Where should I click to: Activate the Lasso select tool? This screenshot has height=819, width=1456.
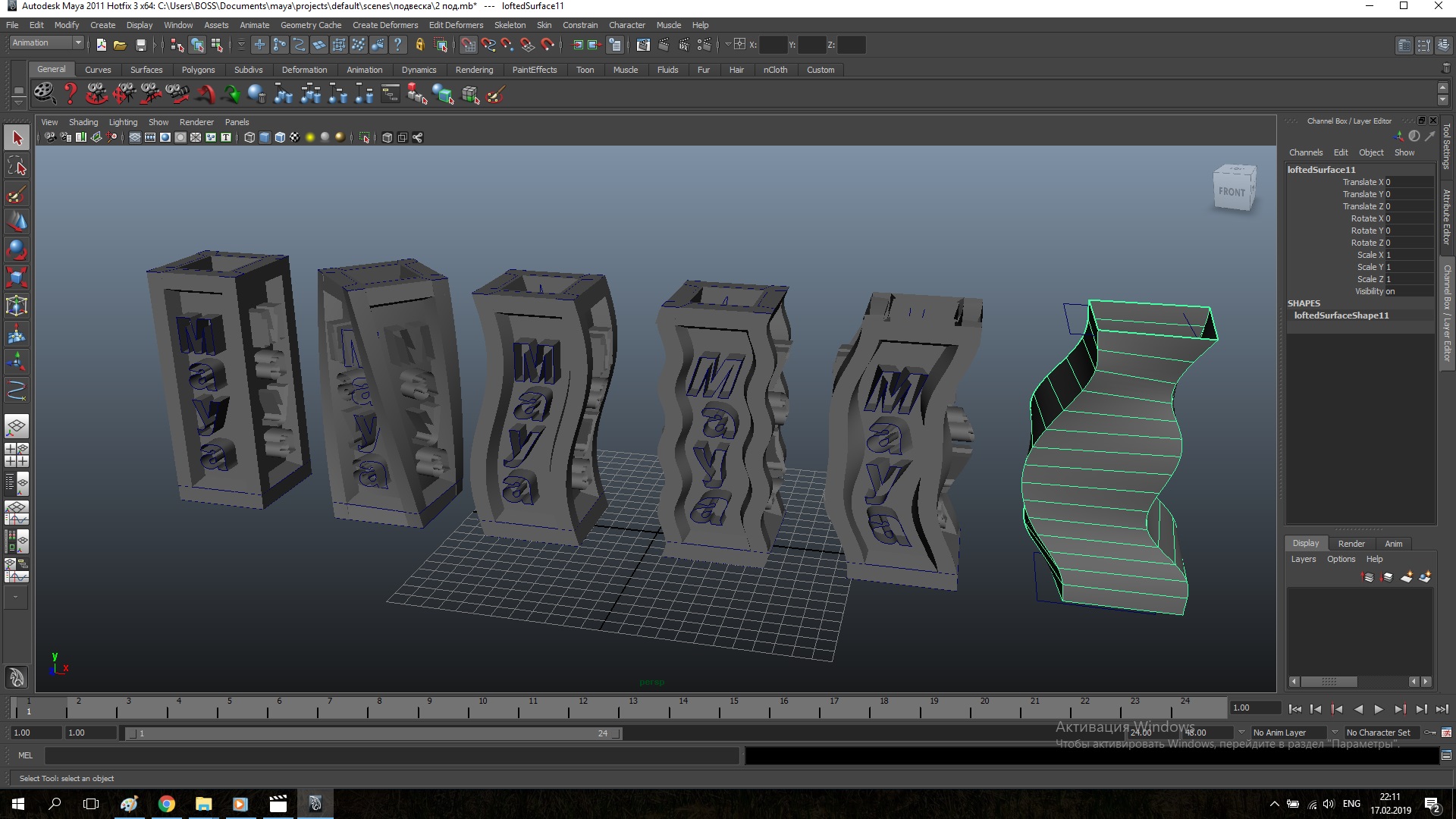click(x=17, y=166)
